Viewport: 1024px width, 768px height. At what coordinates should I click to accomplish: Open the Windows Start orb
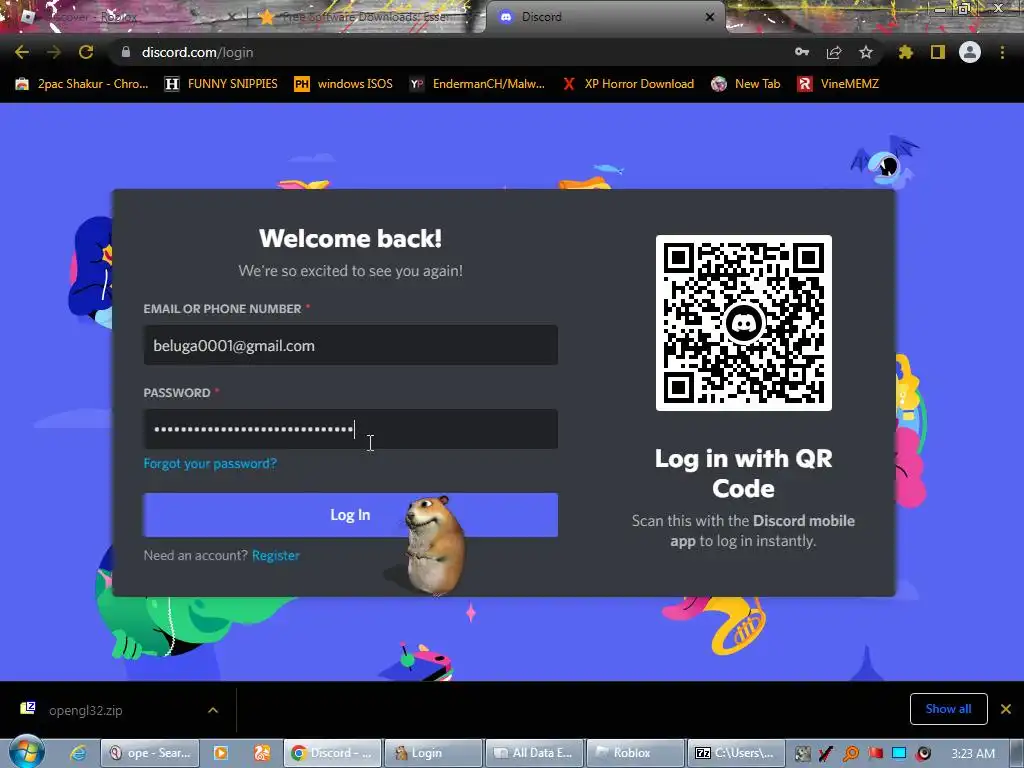coord(26,752)
